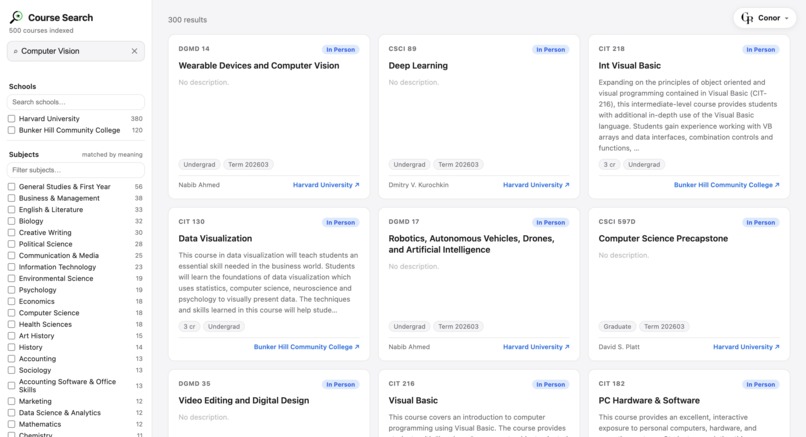The height and width of the screenshot is (437, 806).
Task: Toggle Art History subject filter
Action: [x=11, y=336]
